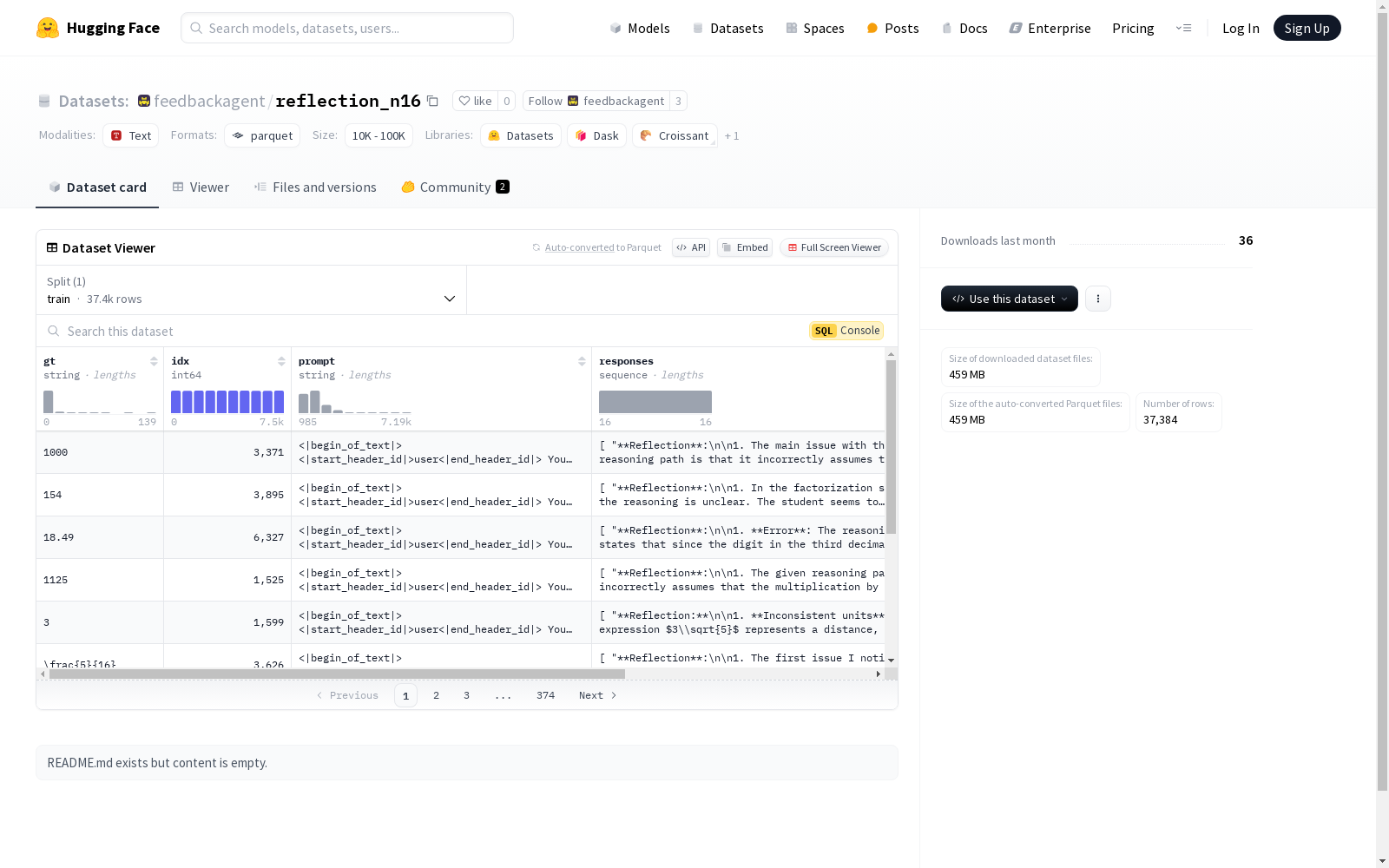Open the API button in Dataset Viewer
Screen dimensions: 1389x868
tap(691, 247)
